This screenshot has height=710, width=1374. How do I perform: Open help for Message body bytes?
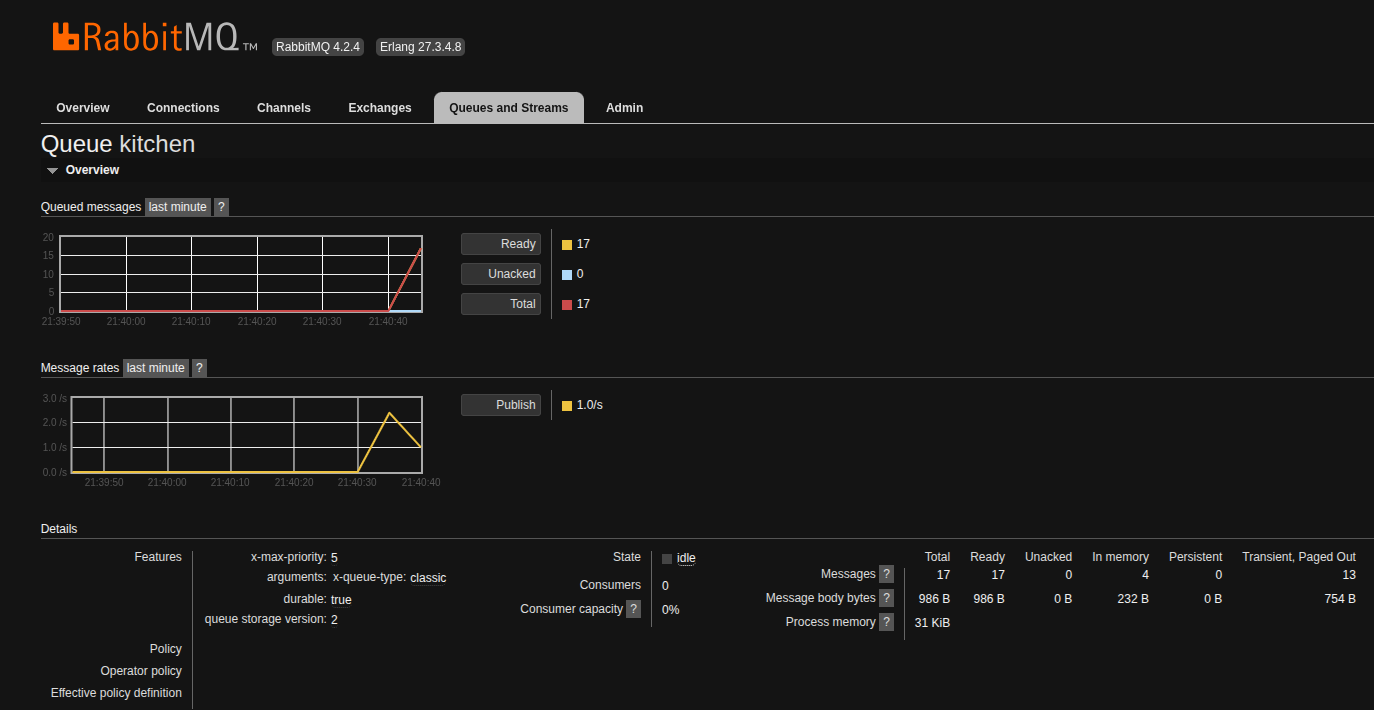pos(886,598)
